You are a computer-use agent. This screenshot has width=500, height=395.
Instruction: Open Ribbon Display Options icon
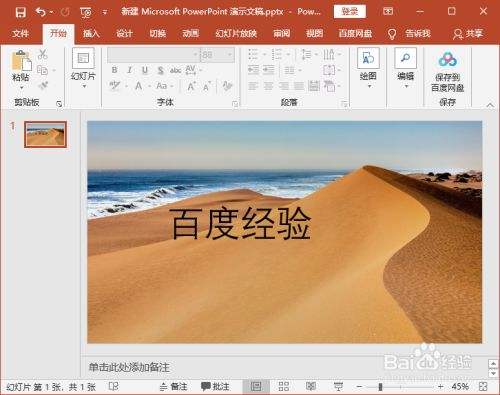pyautogui.click(x=388, y=12)
